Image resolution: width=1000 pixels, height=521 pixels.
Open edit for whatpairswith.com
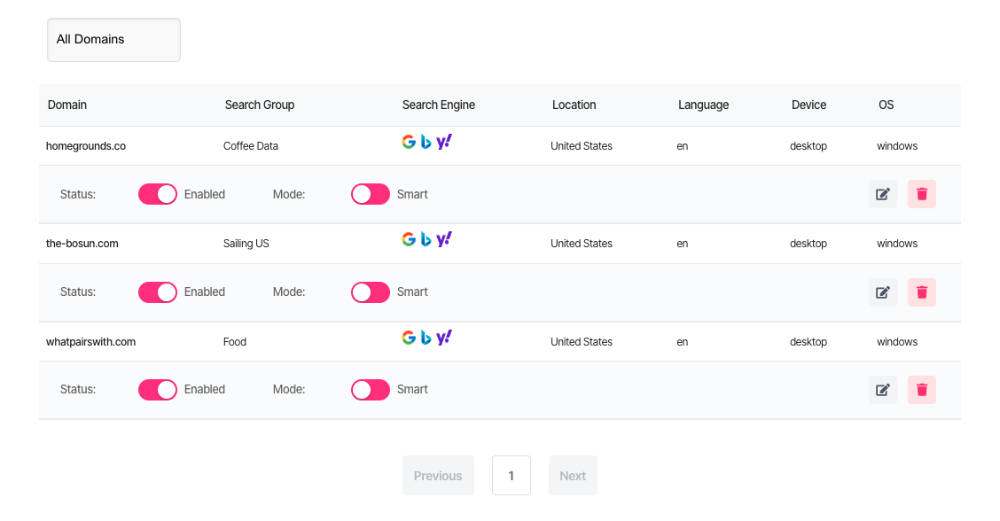(883, 389)
